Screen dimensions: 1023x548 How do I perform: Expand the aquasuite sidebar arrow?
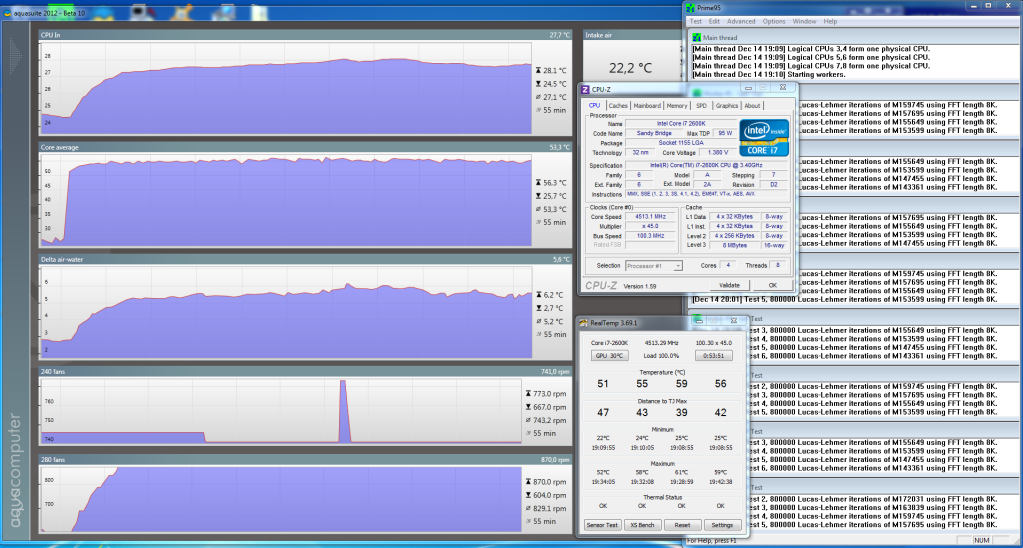[15, 56]
